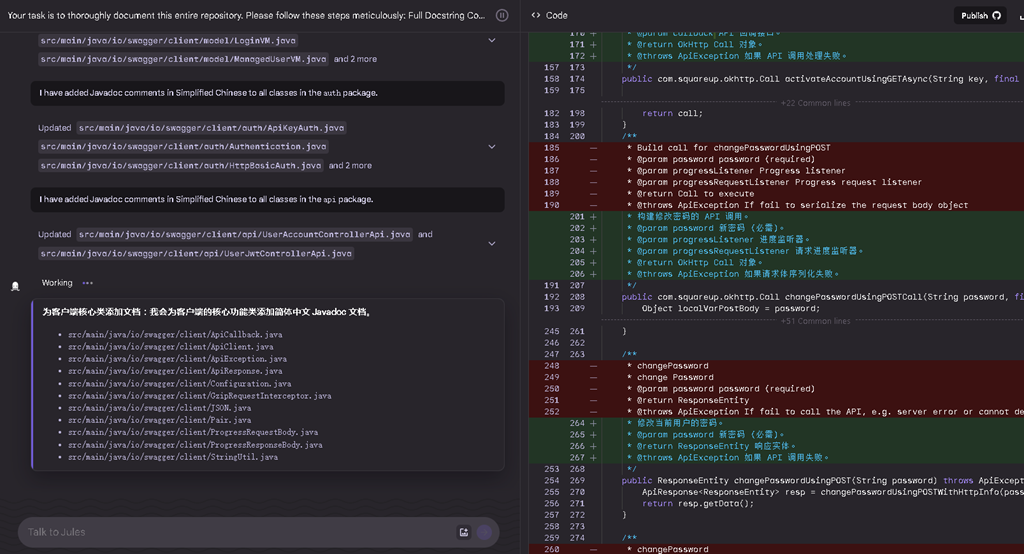The image size is (1024, 554).
Task: Expand the api package updated files chevron
Action: coord(491,243)
